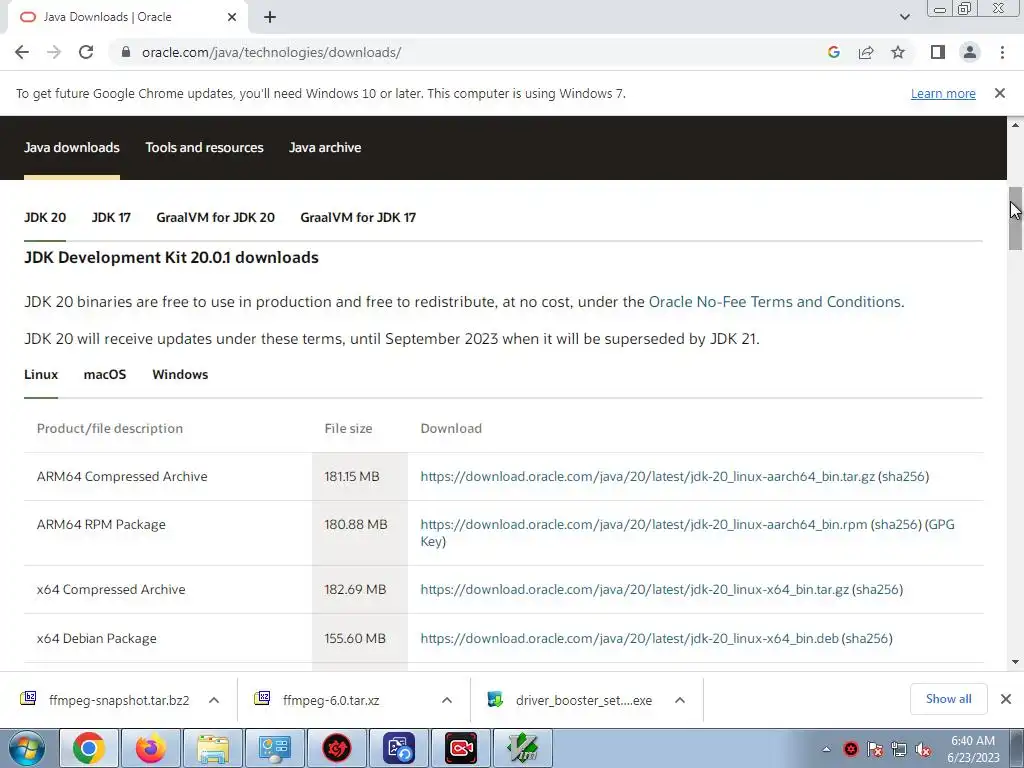Open the blue backup taskbar app
Screen dimensions: 1024x768
399,748
